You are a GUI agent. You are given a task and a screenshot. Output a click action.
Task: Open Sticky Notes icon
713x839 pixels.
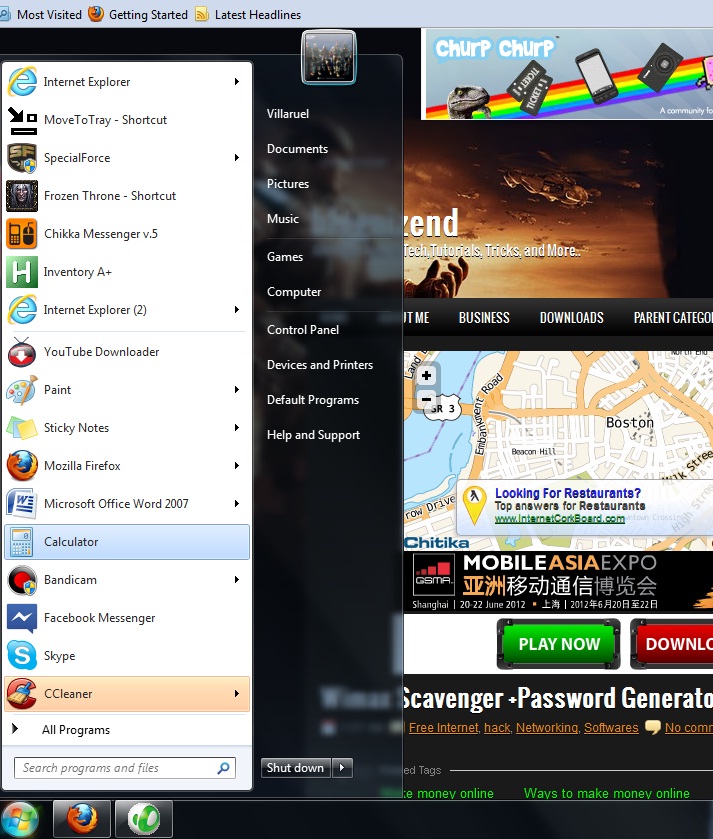point(22,428)
